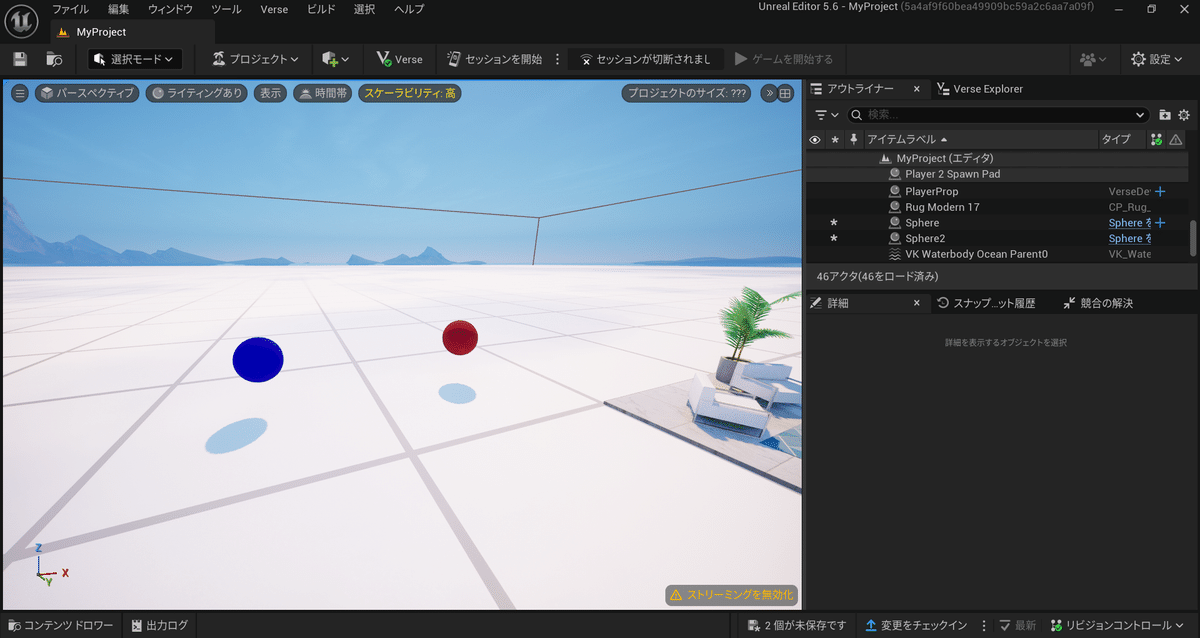Click the outliner 検索 search field

click(1000, 115)
